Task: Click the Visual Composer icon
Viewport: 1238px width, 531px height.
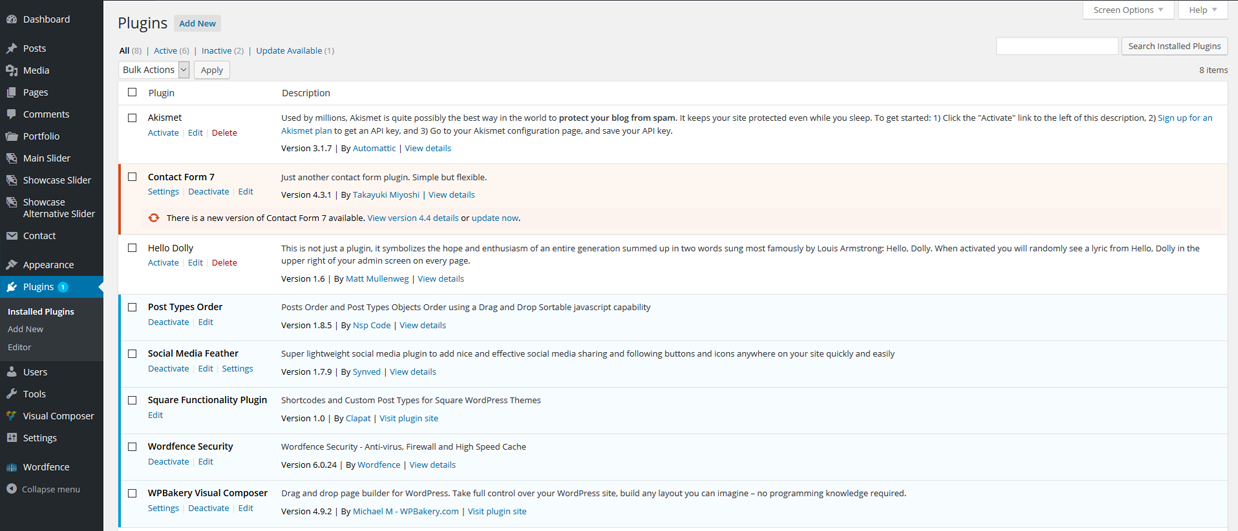Action: (12, 416)
